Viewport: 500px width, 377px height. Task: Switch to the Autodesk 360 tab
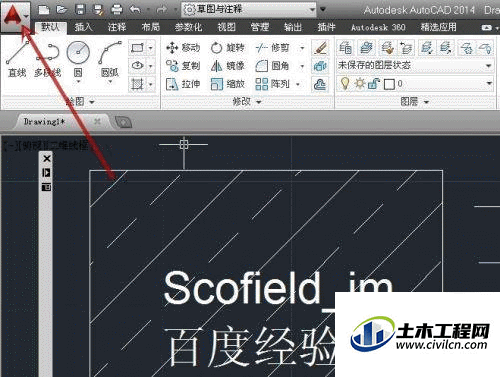pyautogui.click(x=378, y=27)
